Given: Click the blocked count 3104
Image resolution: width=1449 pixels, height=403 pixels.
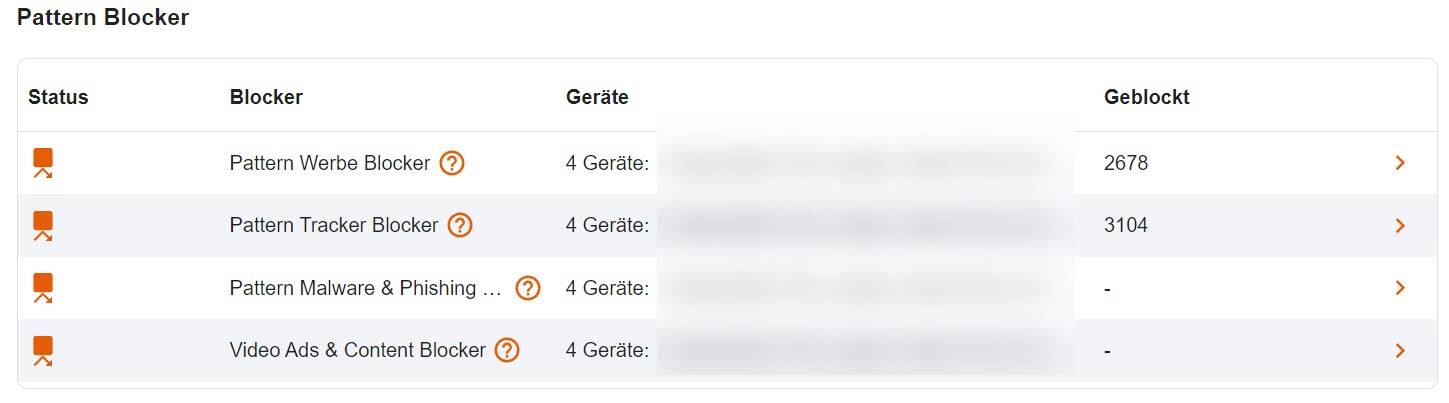Looking at the screenshot, I should coord(1126,225).
